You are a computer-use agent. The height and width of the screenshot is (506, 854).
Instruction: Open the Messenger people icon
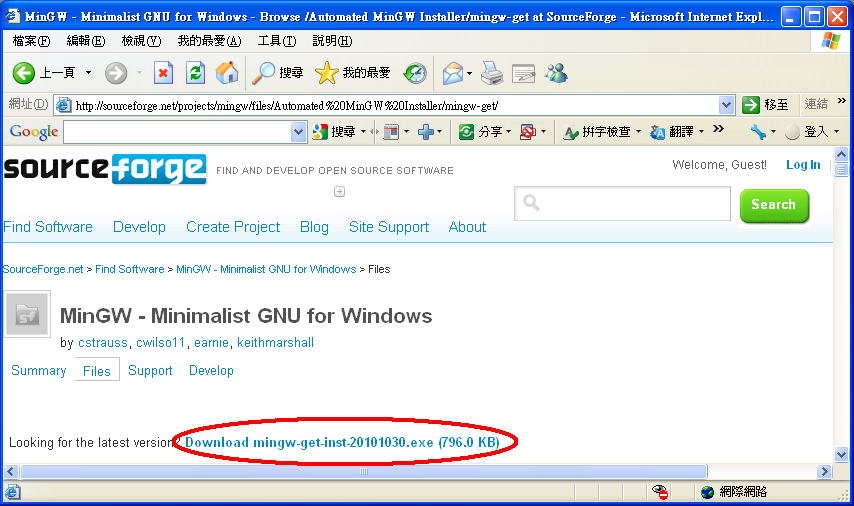pyautogui.click(x=557, y=73)
